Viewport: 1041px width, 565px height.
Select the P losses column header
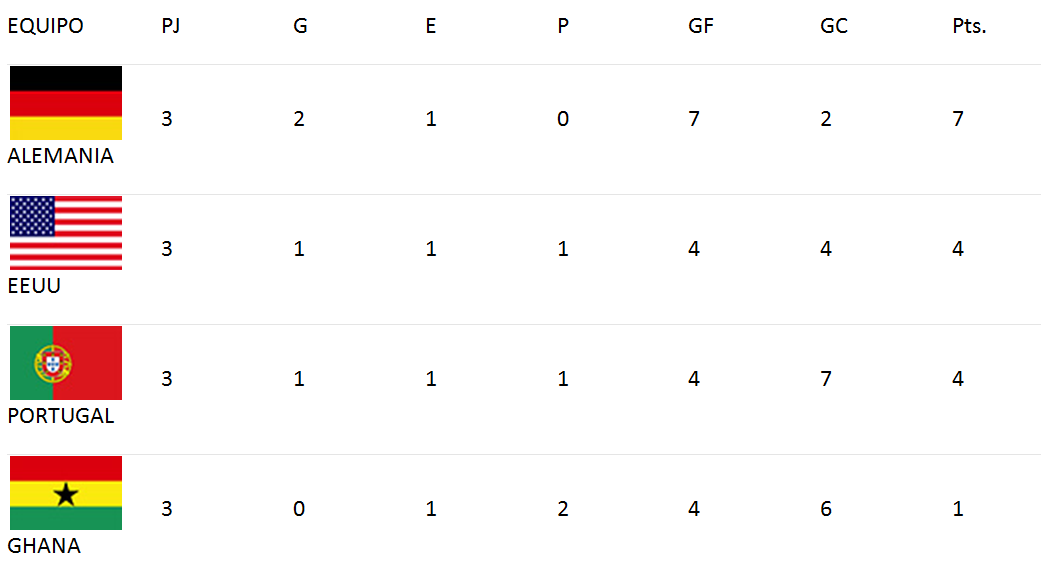(x=563, y=26)
